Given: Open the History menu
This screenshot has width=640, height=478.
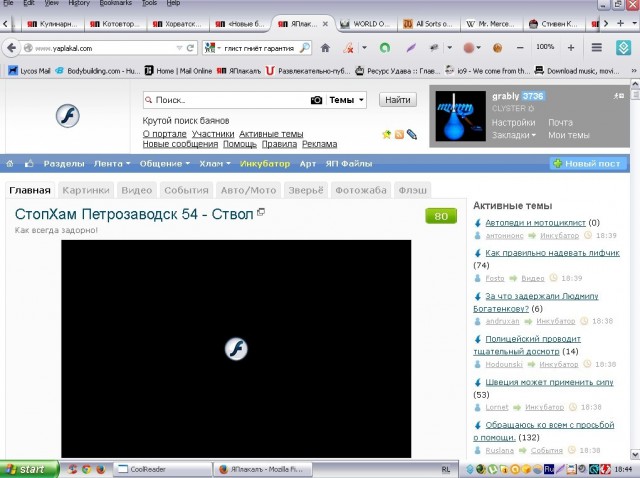Looking at the screenshot, I should point(79,3).
